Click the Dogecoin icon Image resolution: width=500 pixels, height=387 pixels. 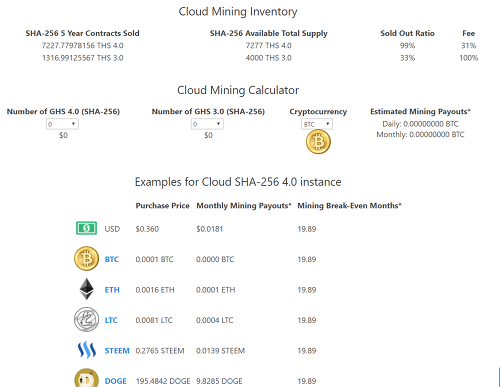[x=86, y=378]
